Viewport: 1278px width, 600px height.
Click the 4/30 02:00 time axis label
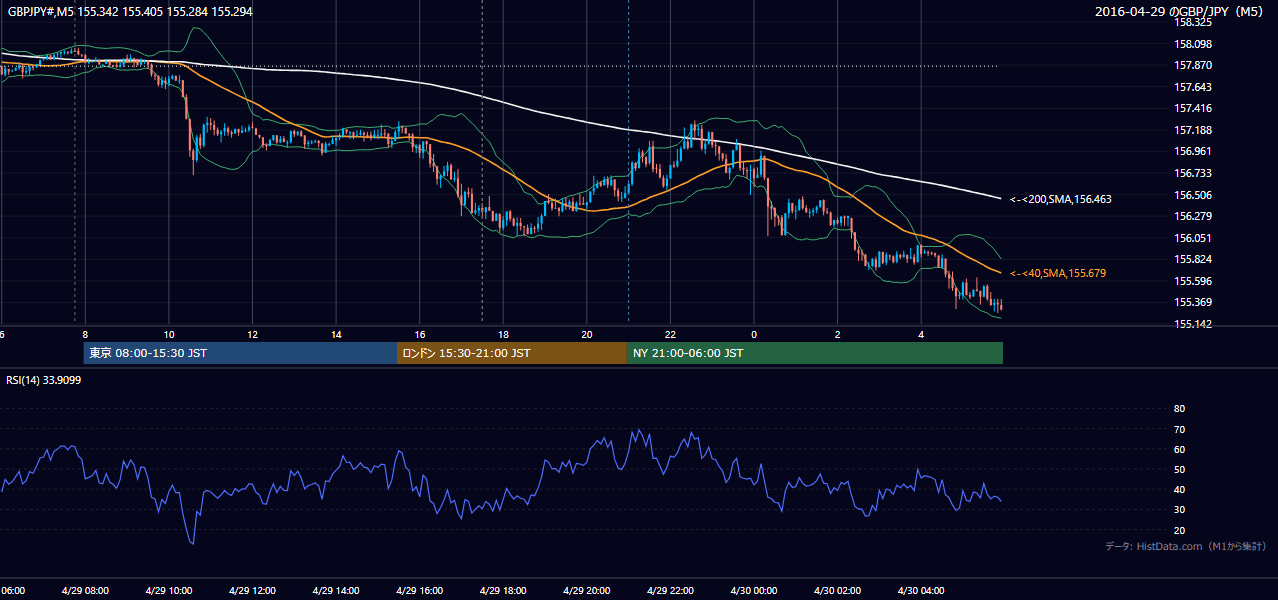(837, 590)
